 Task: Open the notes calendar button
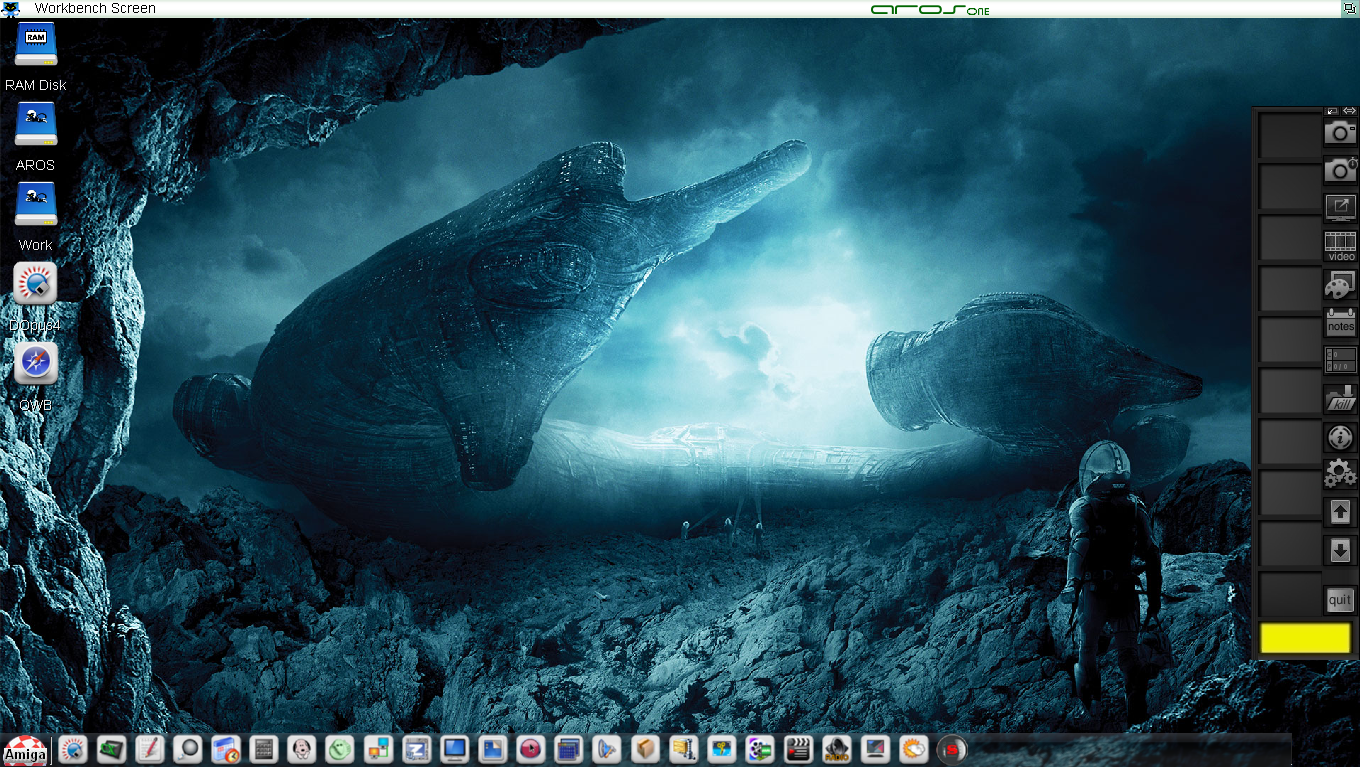1340,323
